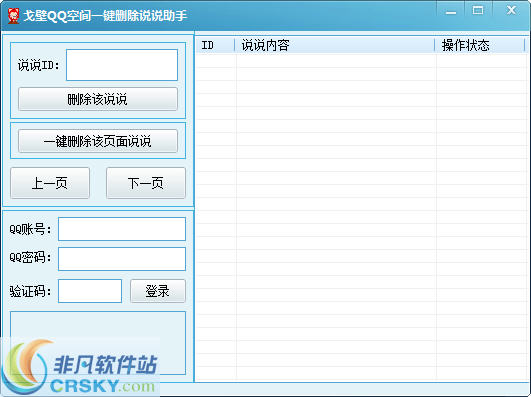Maximize the window
This screenshot has height=397, width=531.
[478, 11]
